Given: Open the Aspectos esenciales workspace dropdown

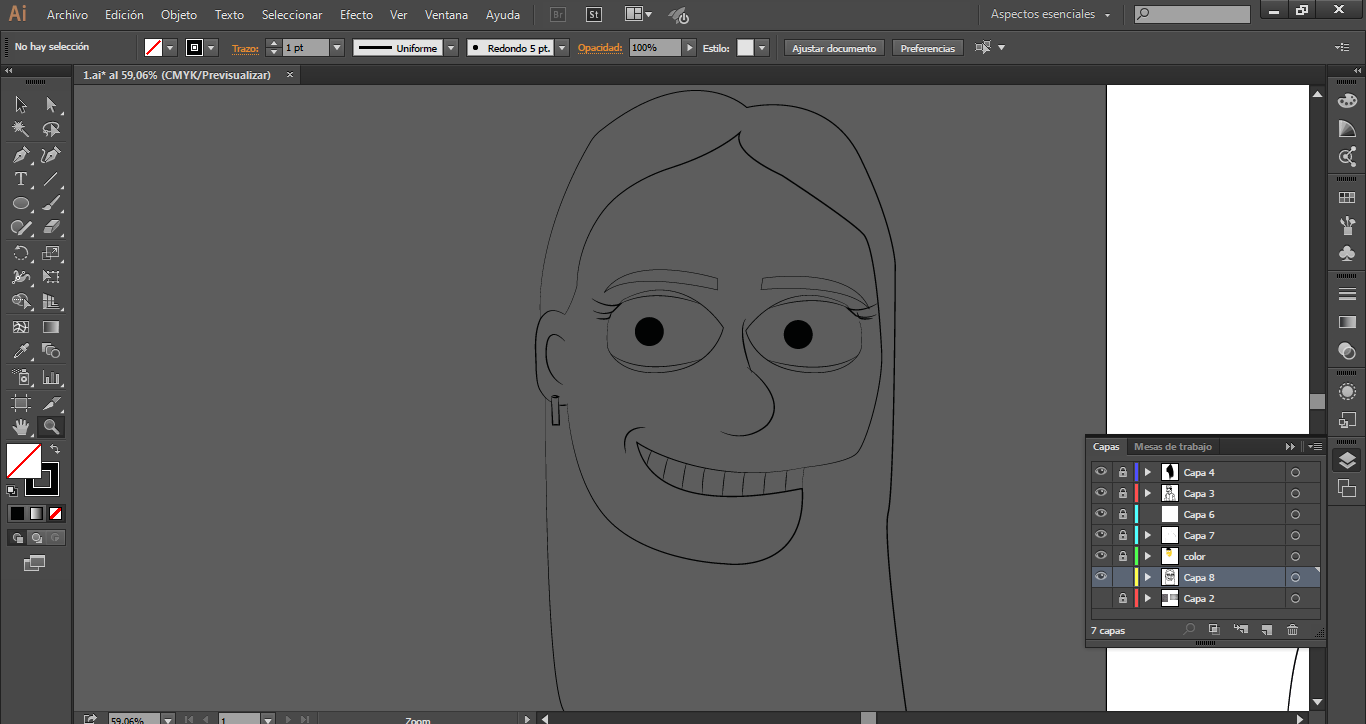Looking at the screenshot, I should 1051,15.
